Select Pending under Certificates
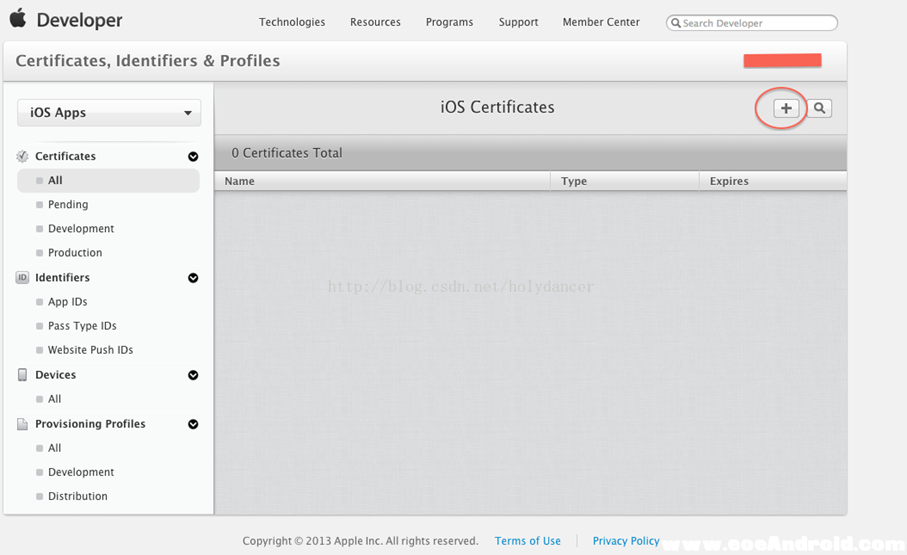Screen dimensions: 907x555 (68, 205)
